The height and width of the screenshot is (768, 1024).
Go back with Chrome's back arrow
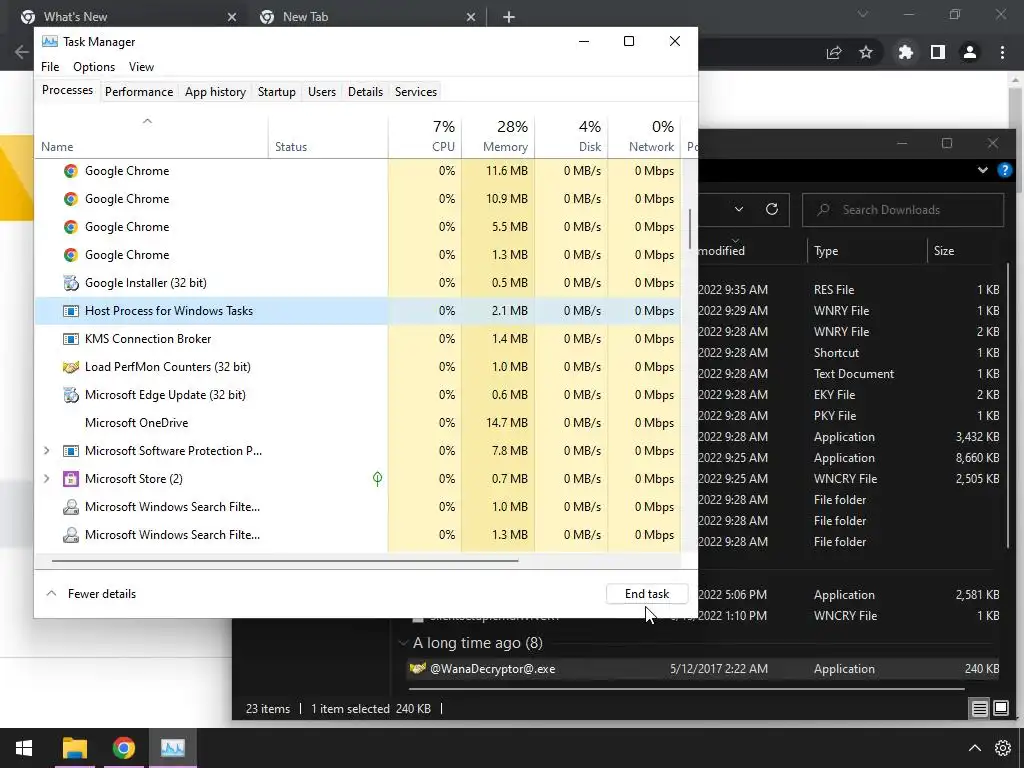click(22, 52)
